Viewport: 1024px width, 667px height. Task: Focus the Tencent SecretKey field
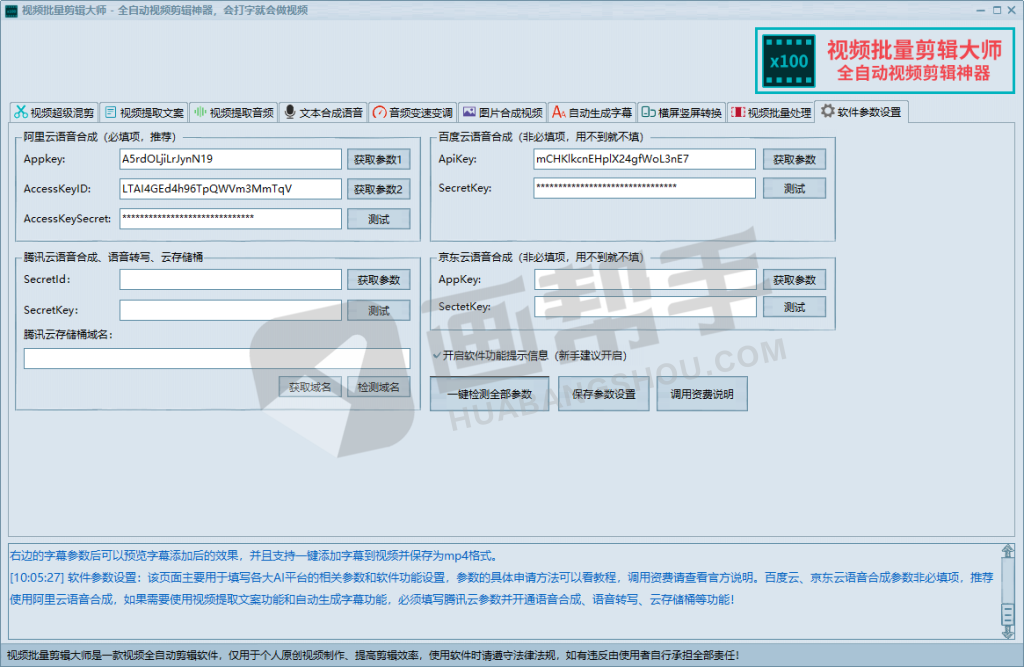click(x=231, y=310)
